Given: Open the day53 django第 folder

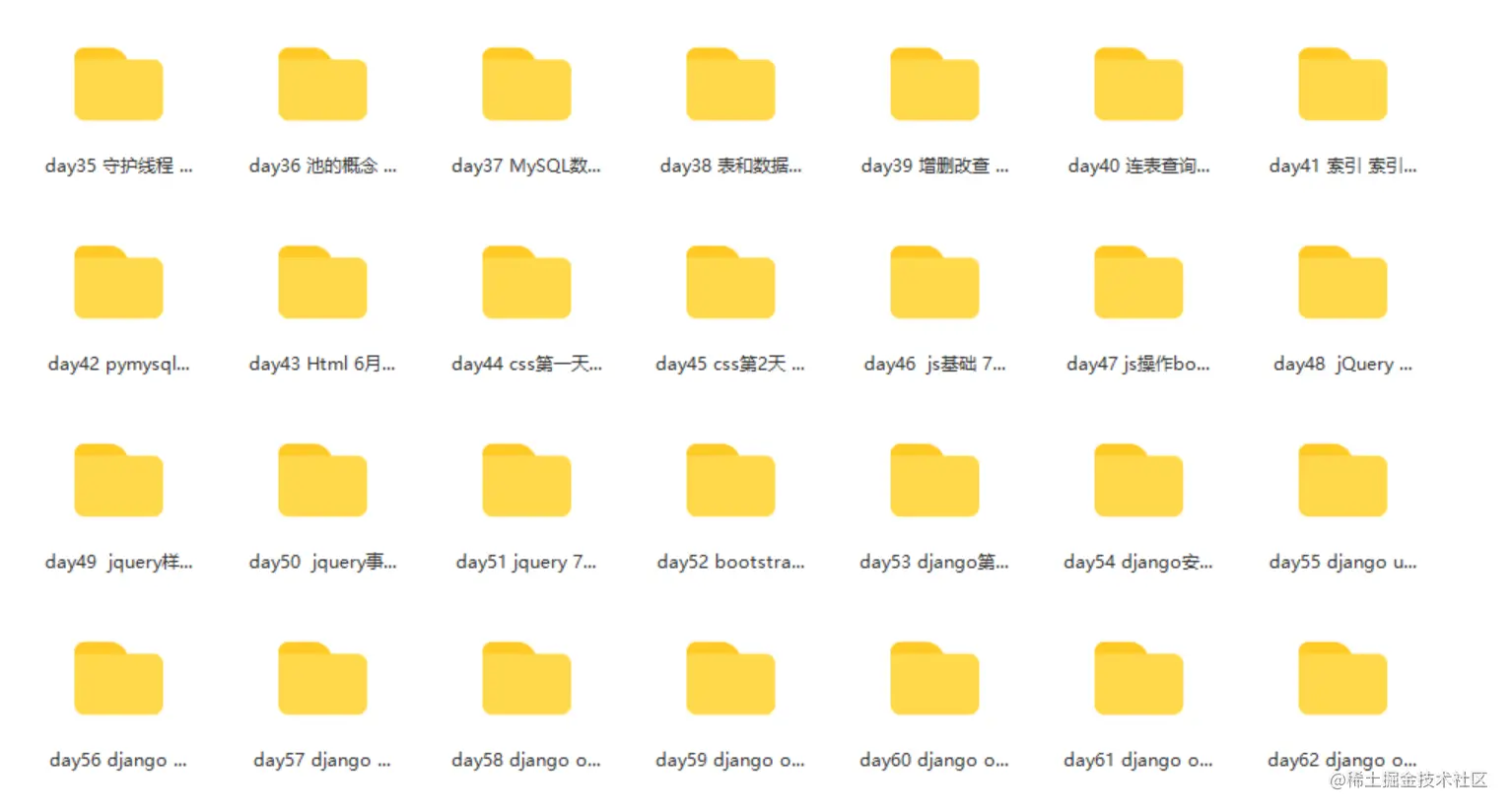Looking at the screenshot, I should 934,481.
